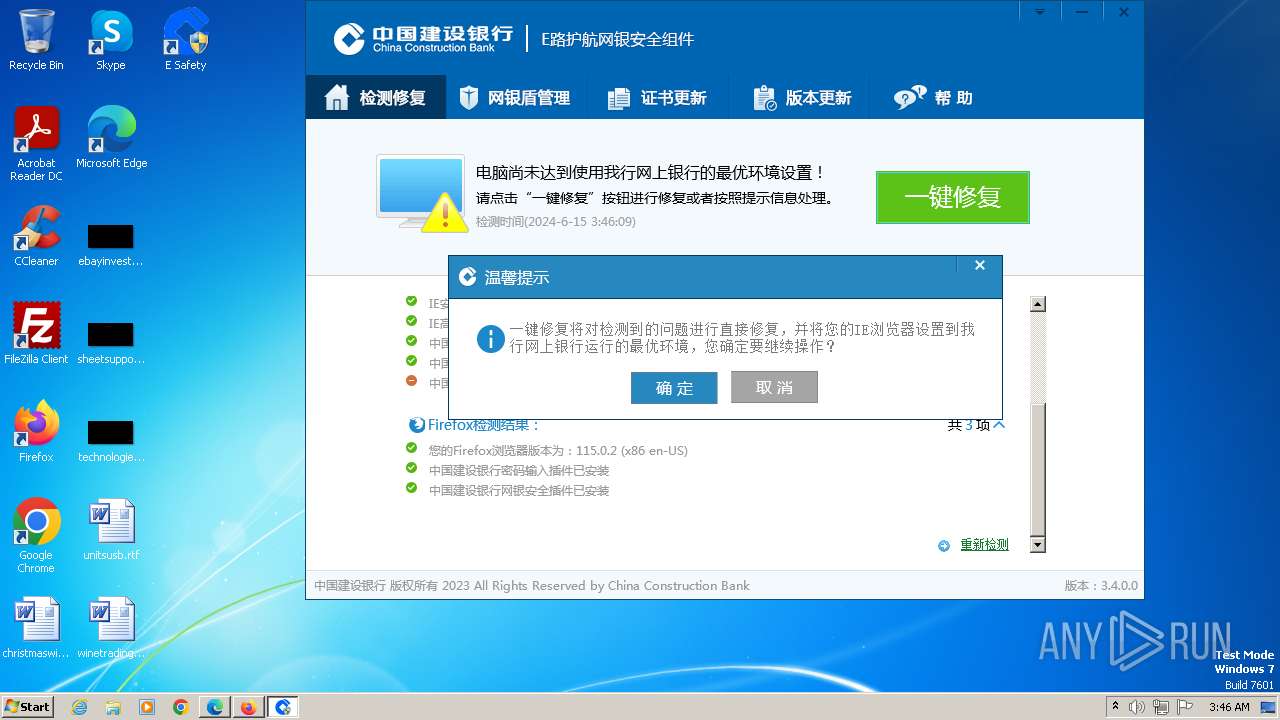The width and height of the screenshot is (1280, 720).
Task: Select Firefox browser version result row
Action: 558,451
